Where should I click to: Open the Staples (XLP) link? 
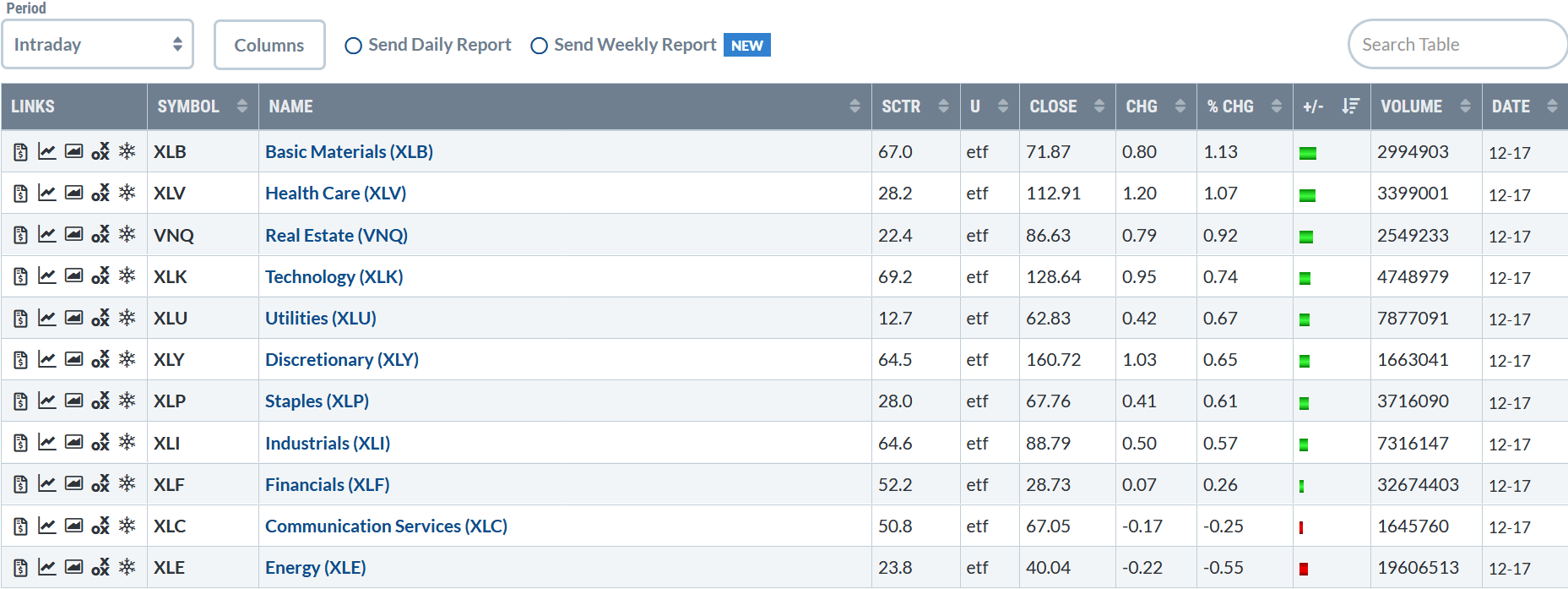click(x=317, y=401)
